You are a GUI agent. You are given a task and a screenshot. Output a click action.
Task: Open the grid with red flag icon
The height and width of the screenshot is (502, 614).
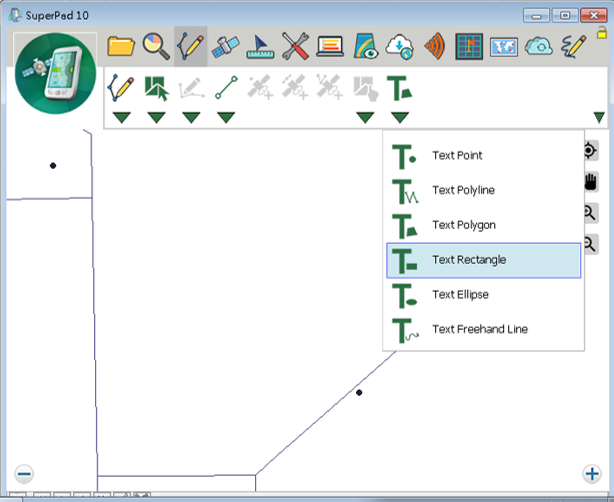(x=469, y=47)
